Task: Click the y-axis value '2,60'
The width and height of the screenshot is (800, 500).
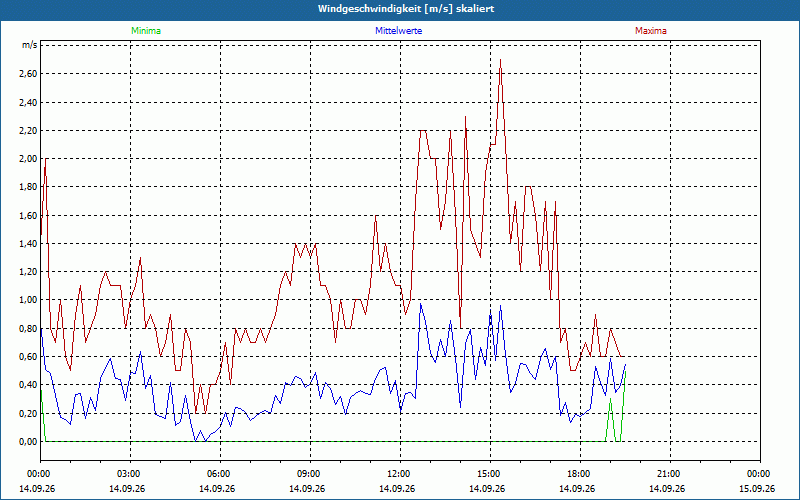Action: point(28,74)
